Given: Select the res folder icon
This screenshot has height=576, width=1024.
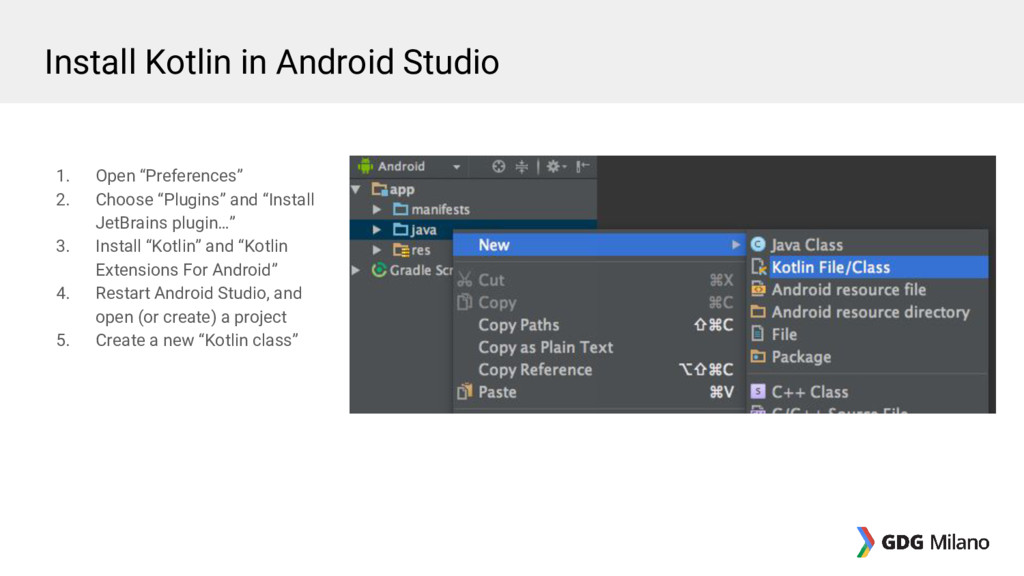Looking at the screenshot, I should coord(400,250).
